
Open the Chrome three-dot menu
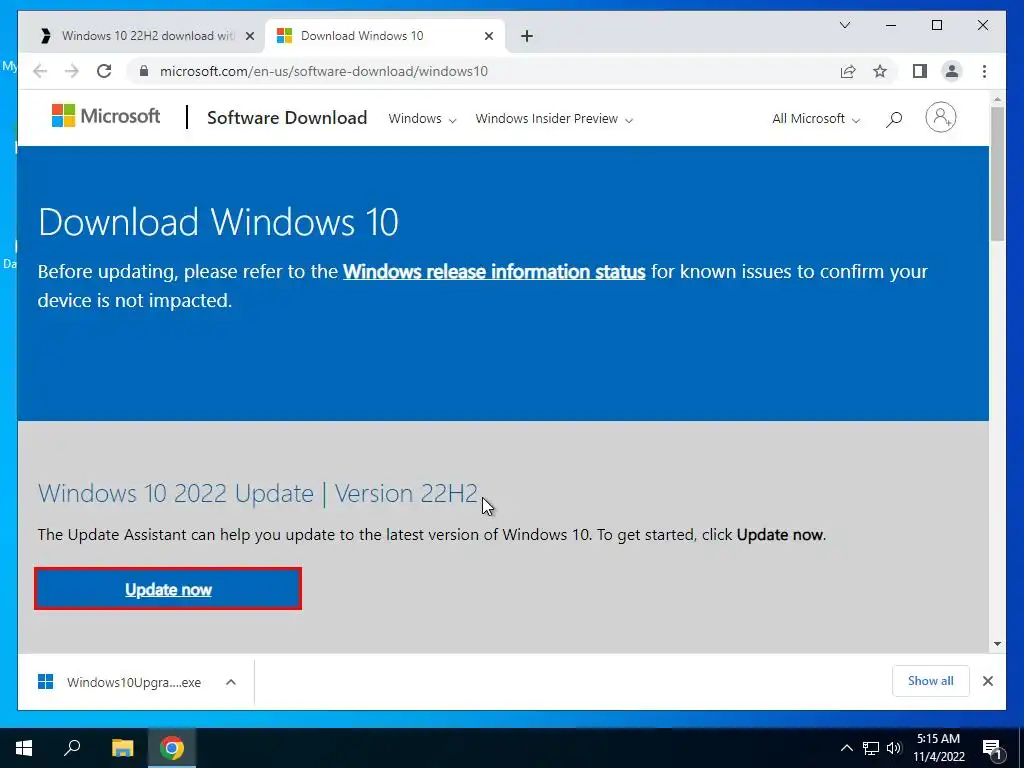click(984, 71)
